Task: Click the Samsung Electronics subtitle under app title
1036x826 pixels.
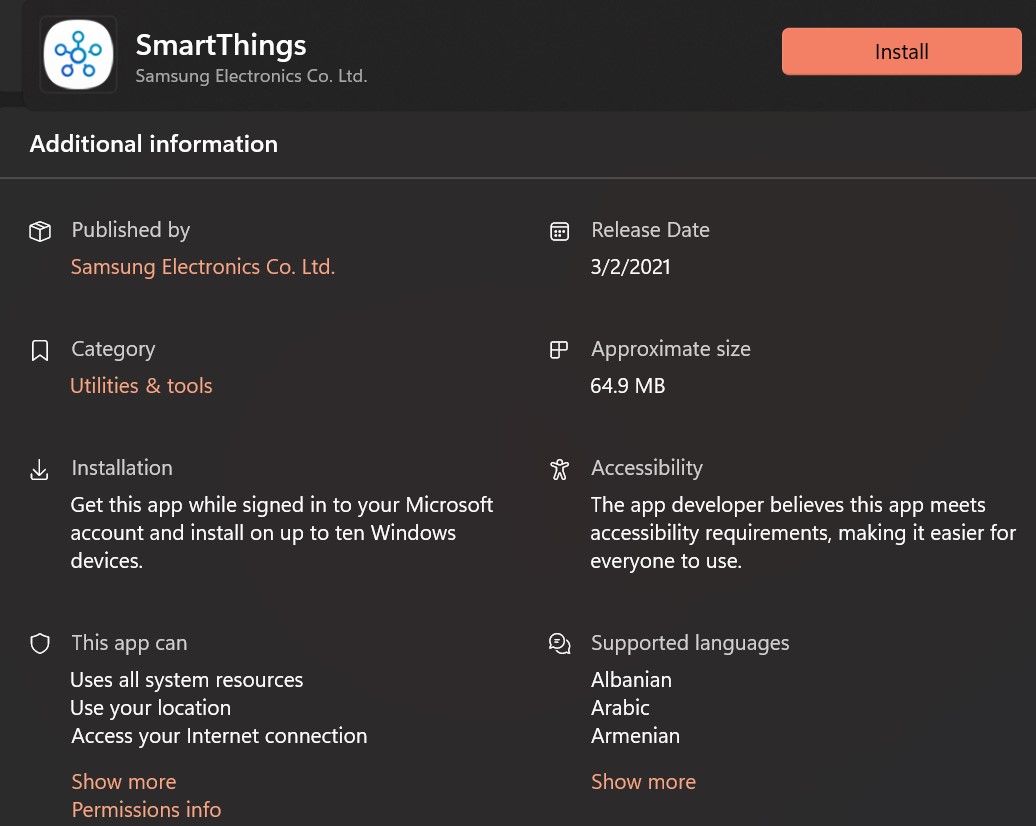Action: 251,76
